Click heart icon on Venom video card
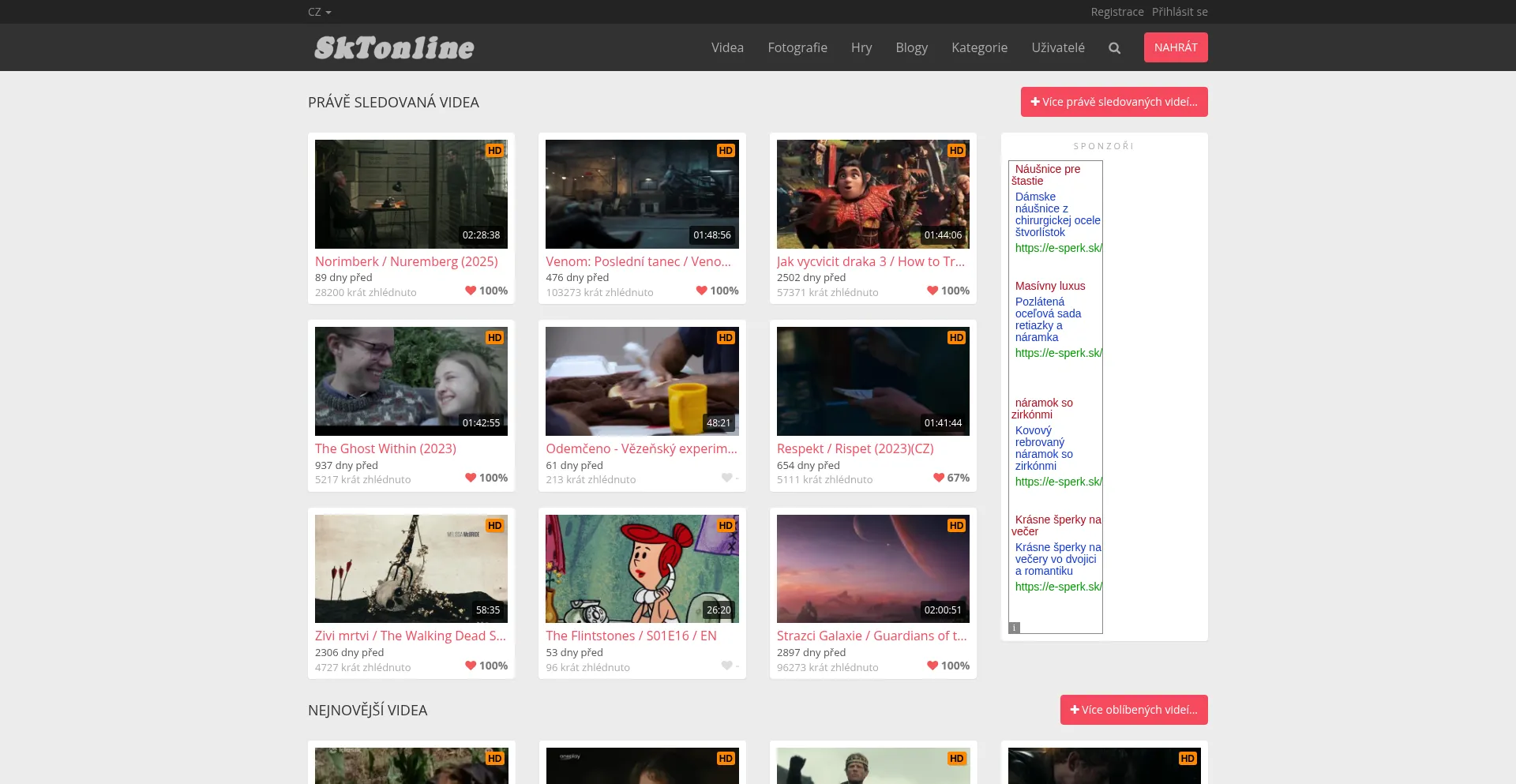The height and width of the screenshot is (784, 1516). click(x=701, y=291)
